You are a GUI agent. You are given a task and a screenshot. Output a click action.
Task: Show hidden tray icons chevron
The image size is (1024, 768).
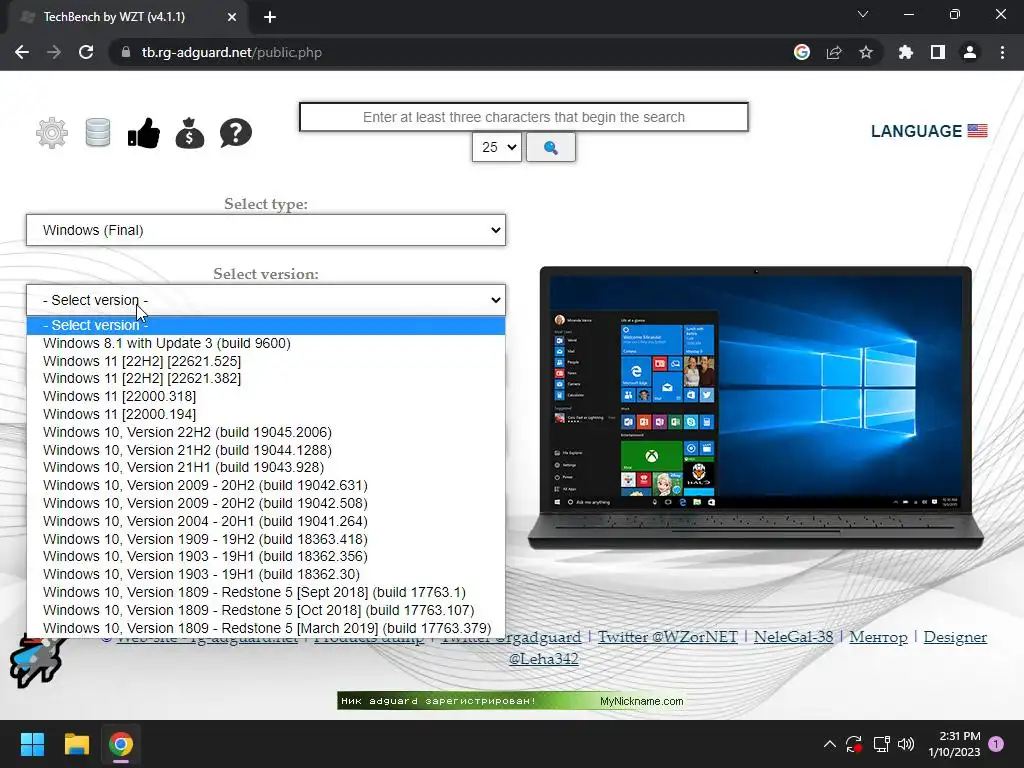(829, 744)
